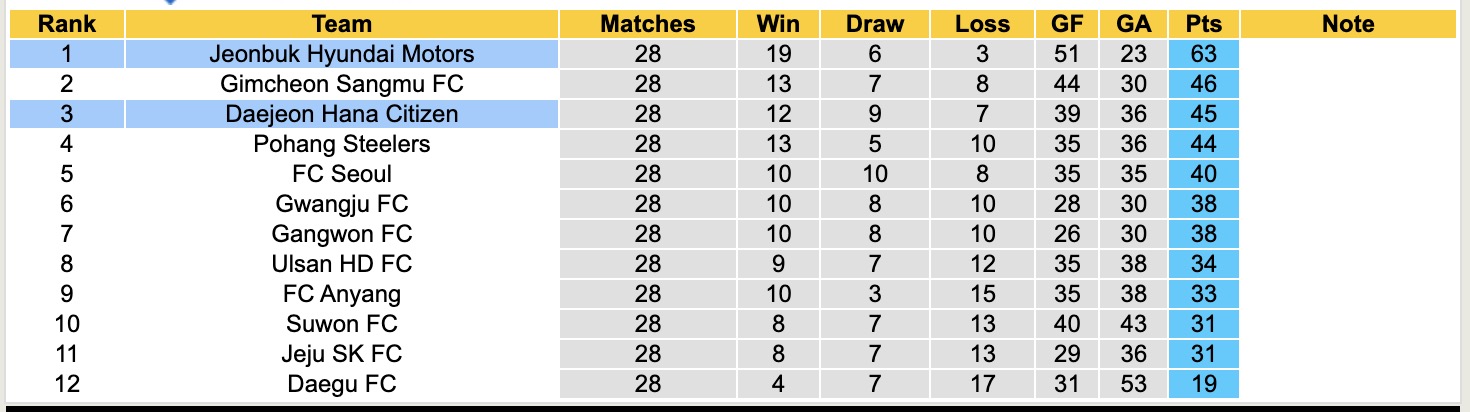Screen dimensions: 1470x412
Task: Open Jeonbuk Hyundai Motors team entry
Action: click(x=342, y=54)
